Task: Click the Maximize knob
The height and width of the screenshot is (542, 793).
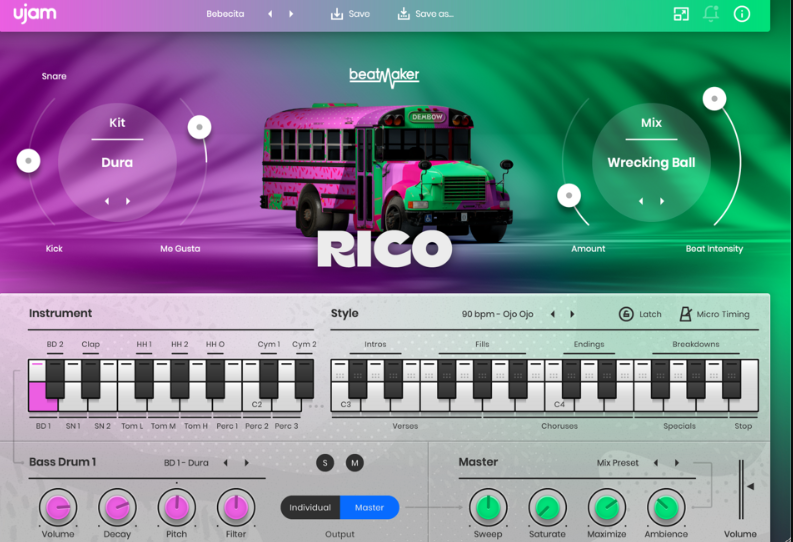Action: coord(607,508)
